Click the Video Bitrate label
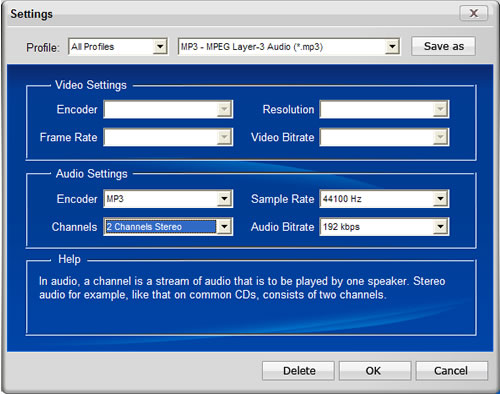 coord(283,137)
